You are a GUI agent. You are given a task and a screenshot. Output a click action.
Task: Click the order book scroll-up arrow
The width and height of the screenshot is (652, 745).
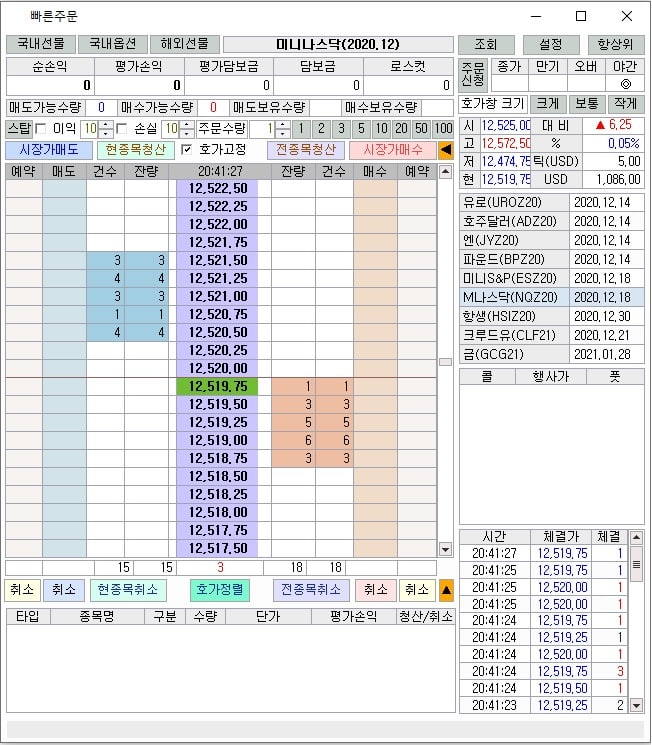click(x=445, y=172)
